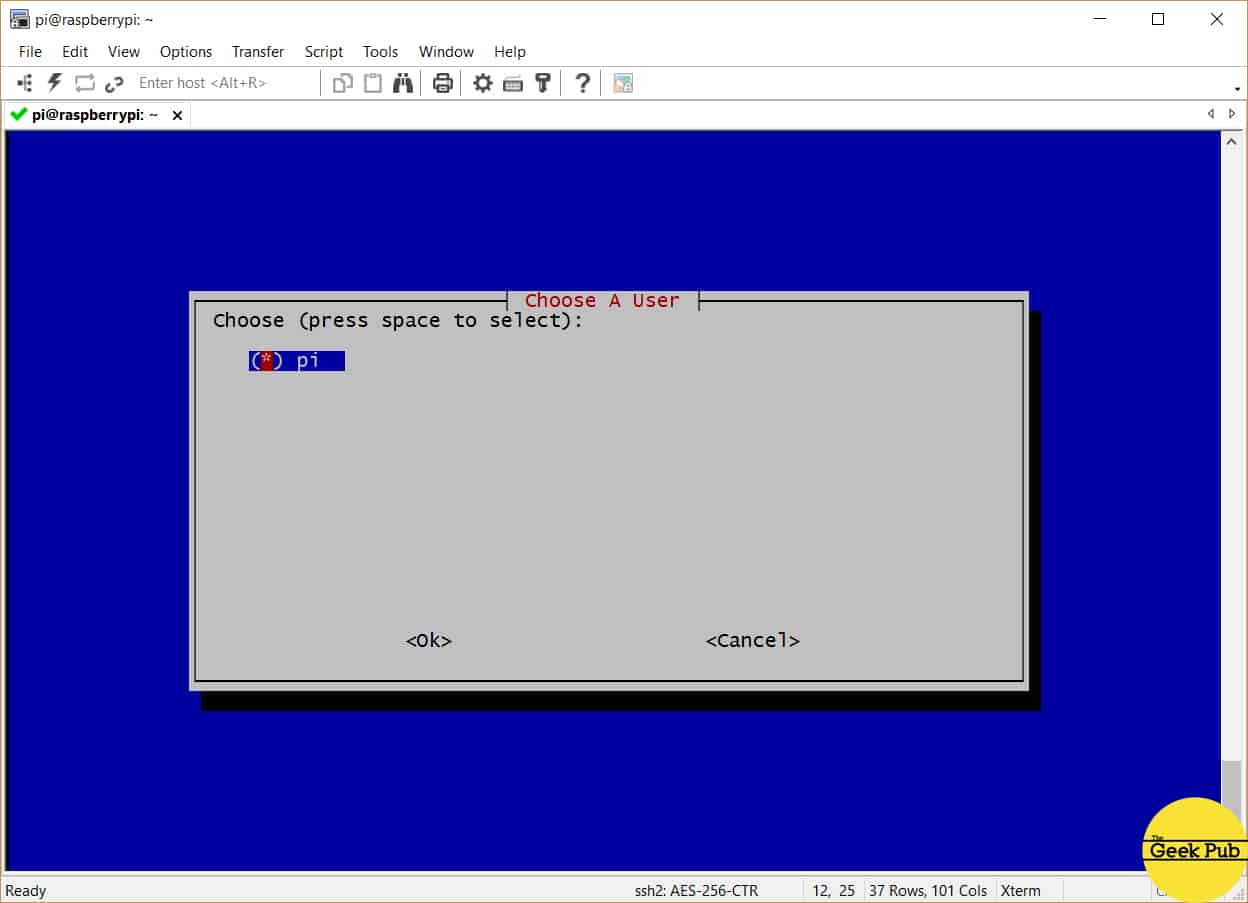The image size is (1248, 903).
Task: Open the Public Key Assistant icon
Action: click(543, 83)
